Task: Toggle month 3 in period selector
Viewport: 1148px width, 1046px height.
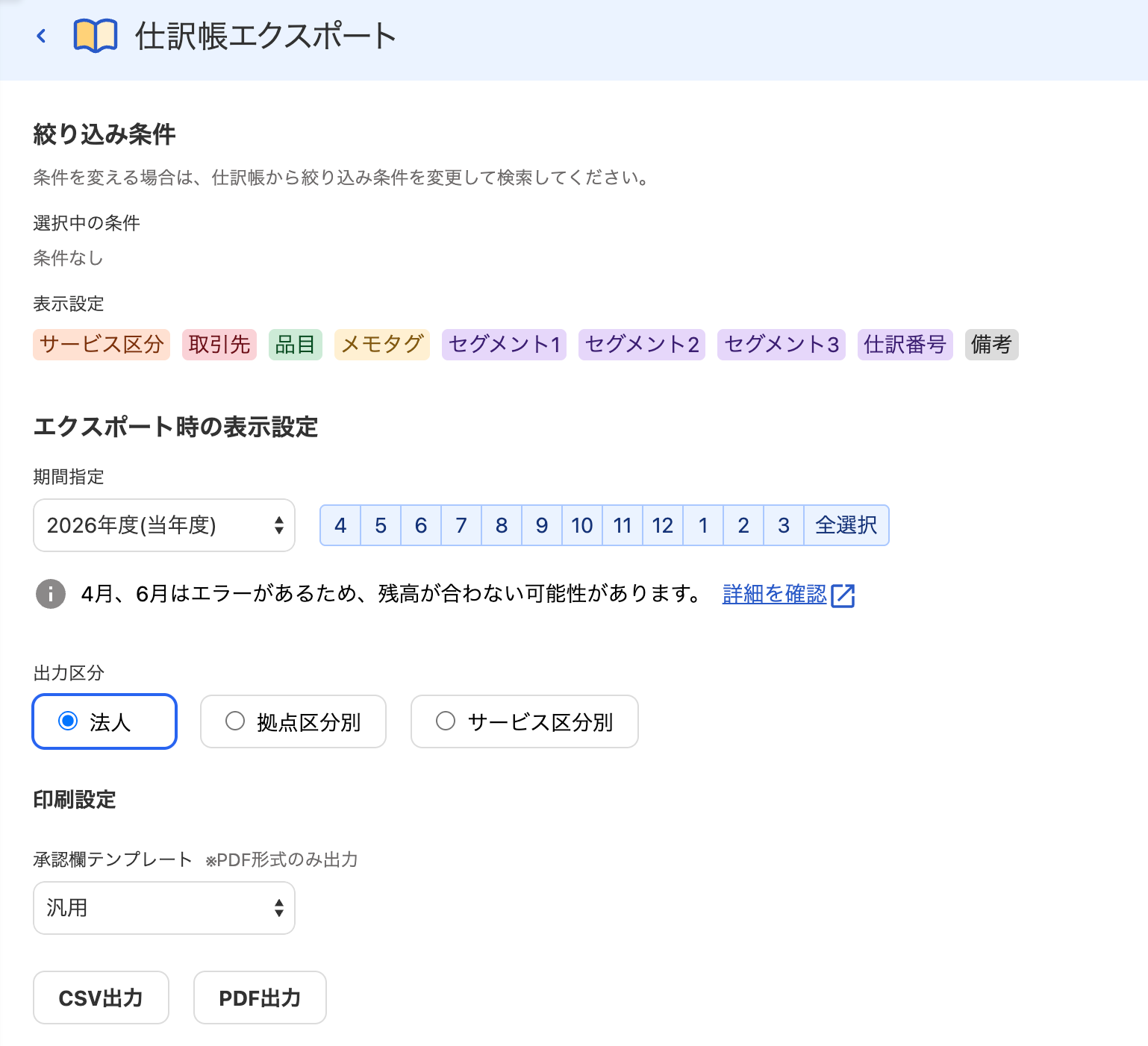Action: click(784, 525)
